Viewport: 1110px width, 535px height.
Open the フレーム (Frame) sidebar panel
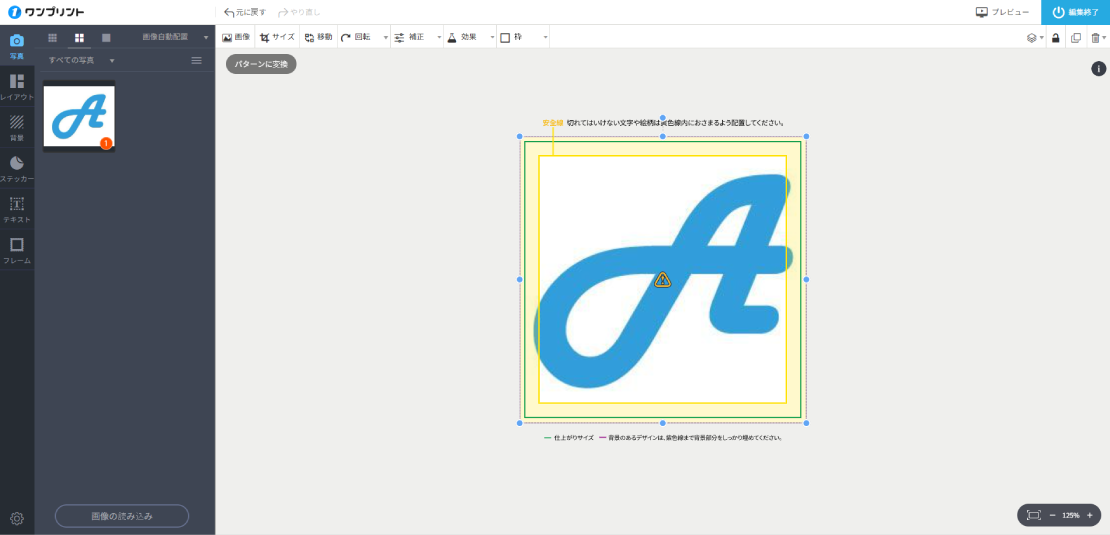pyautogui.click(x=17, y=250)
